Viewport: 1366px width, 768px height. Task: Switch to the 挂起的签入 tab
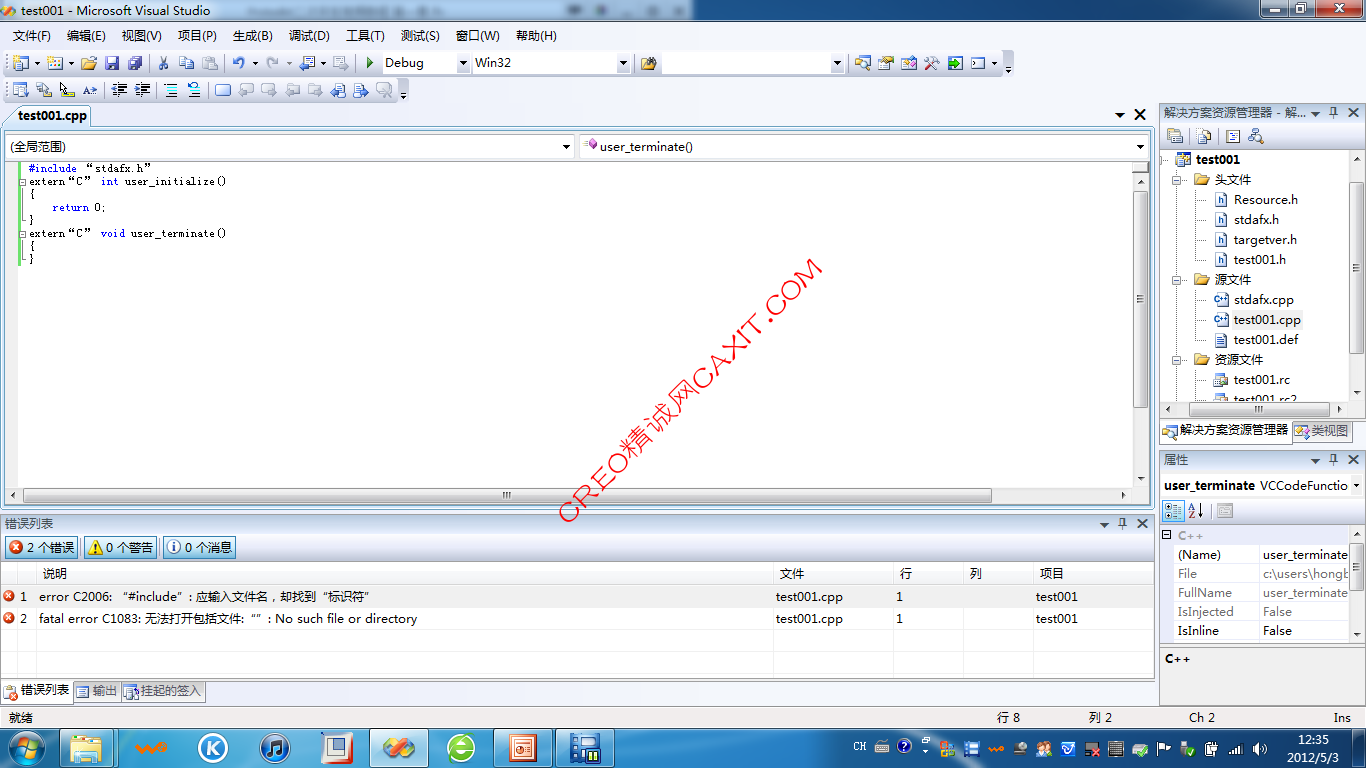click(x=163, y=691)
